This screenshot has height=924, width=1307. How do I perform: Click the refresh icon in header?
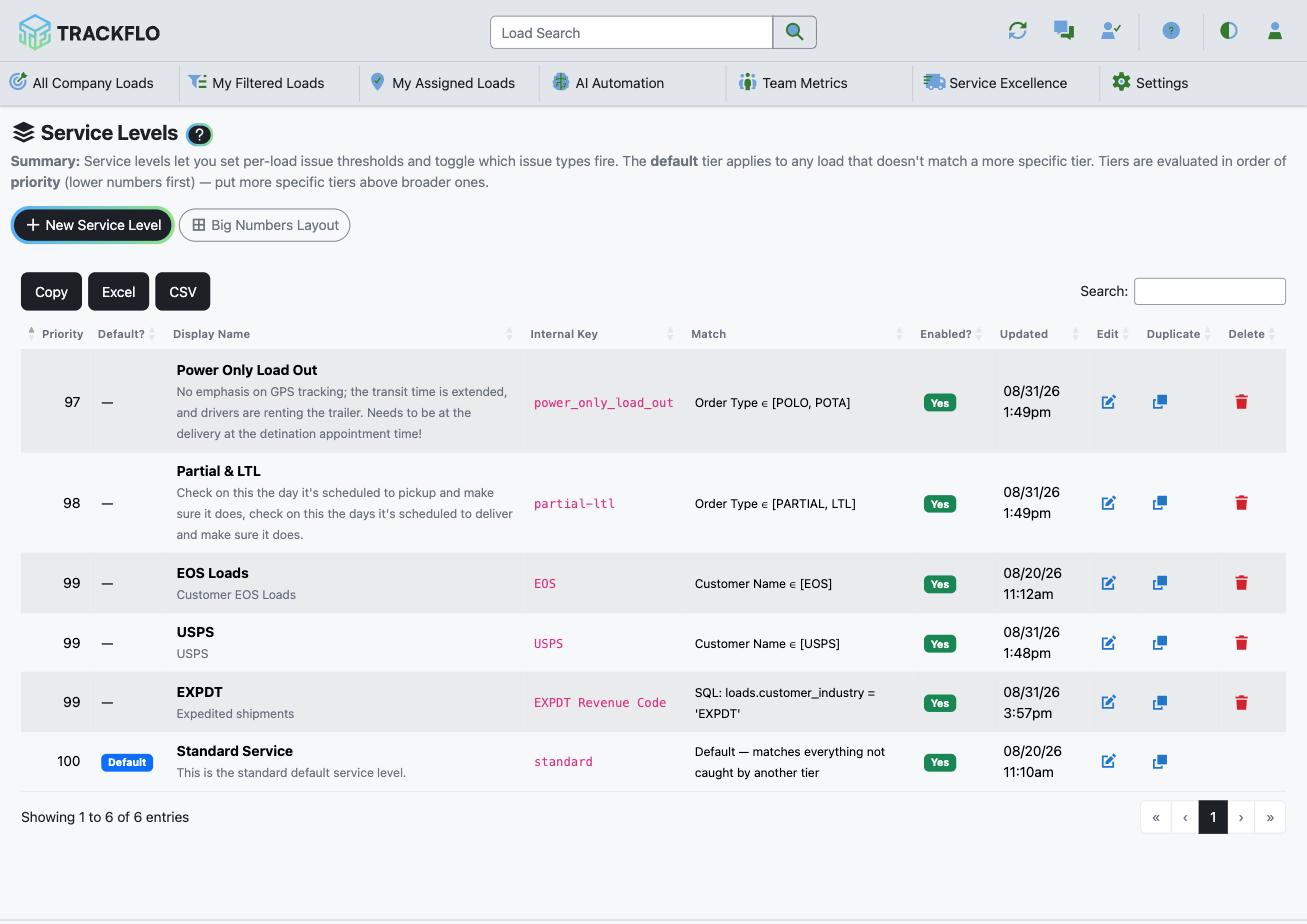point(1017,31)
